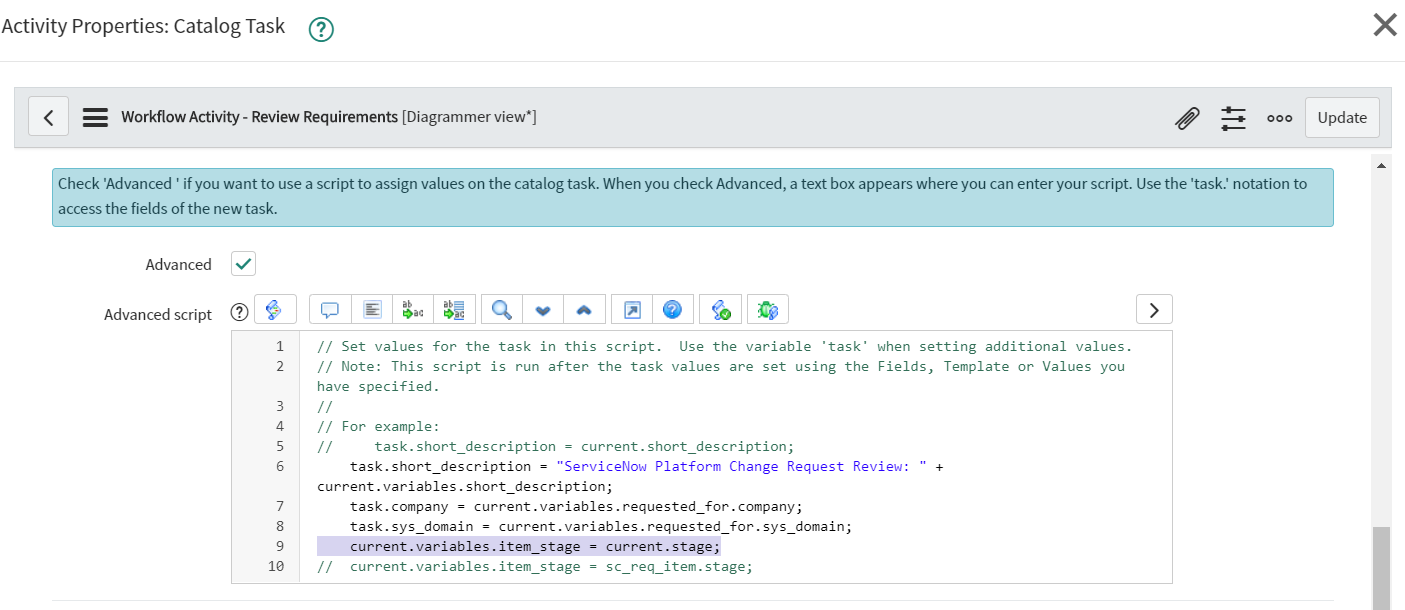The image size is (1405, 610).
Task: Click the paperclip attachments icon
Action: 1187,118
